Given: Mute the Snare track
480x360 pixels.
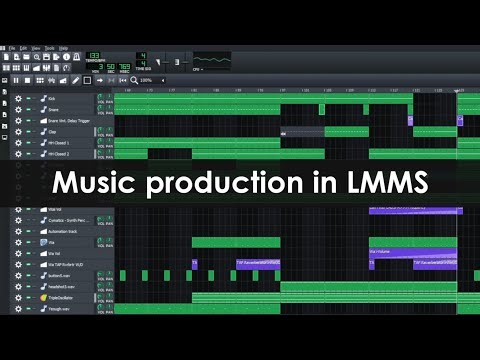Looking at the screenshot, I should (x=29, y=109).
